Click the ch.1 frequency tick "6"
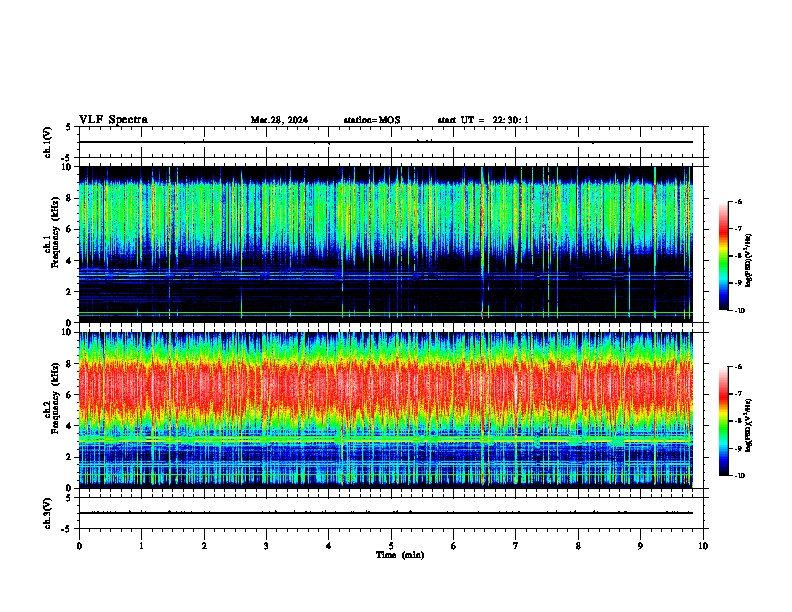 [x=70, y=230]
